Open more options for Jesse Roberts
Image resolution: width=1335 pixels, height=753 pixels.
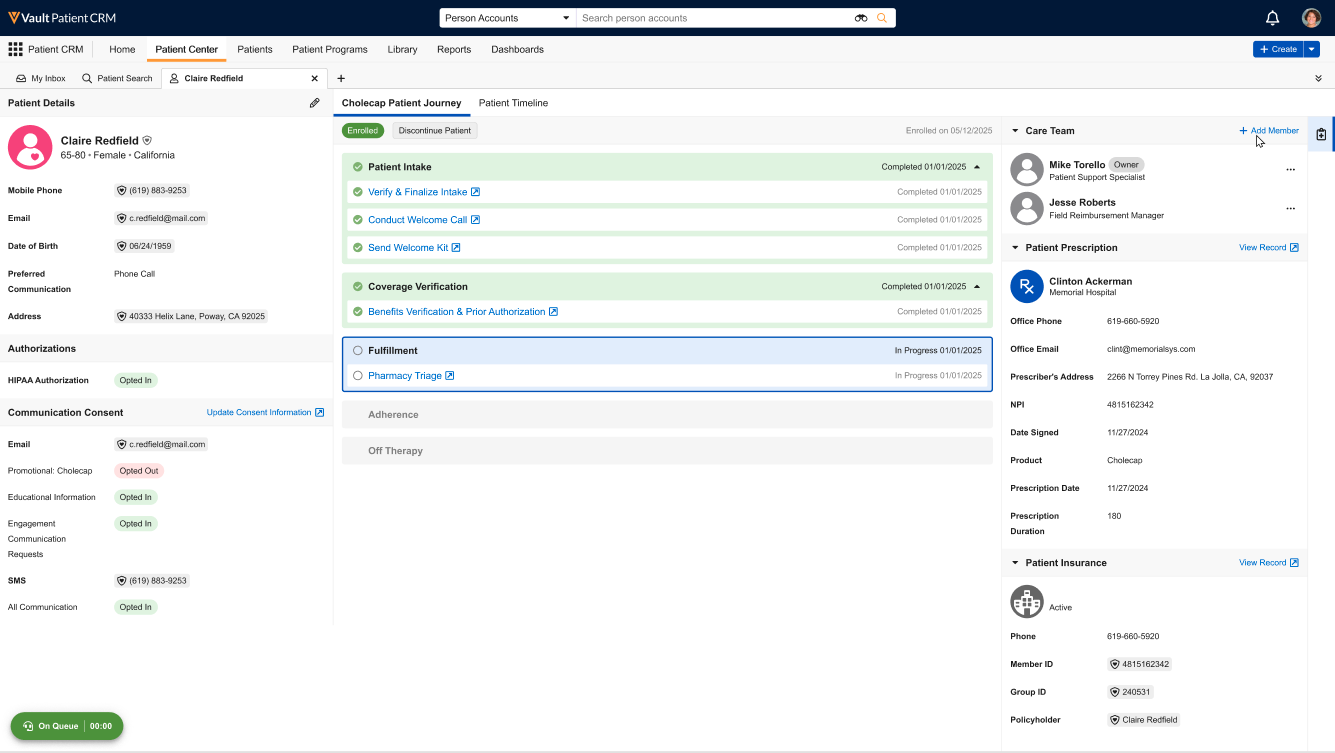point(1290,209)
